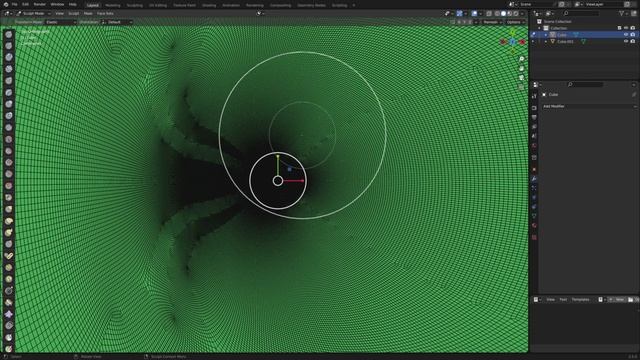Open the Texture properties checker tab
The height and width of the screenshot is (360, 640).
click(x=534, y=237)
